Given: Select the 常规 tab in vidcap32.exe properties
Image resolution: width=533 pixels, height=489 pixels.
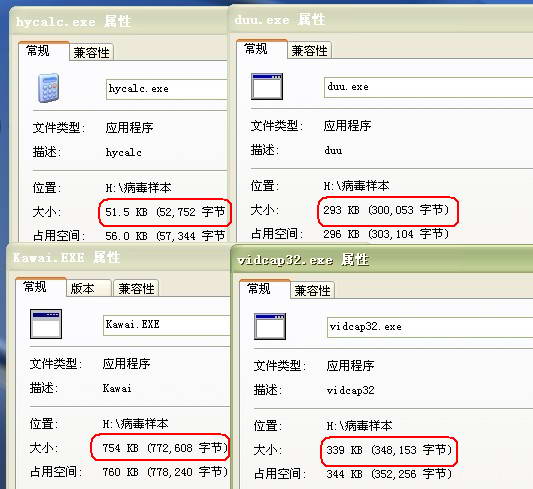Looking at the screenshot, I should 259,289.
